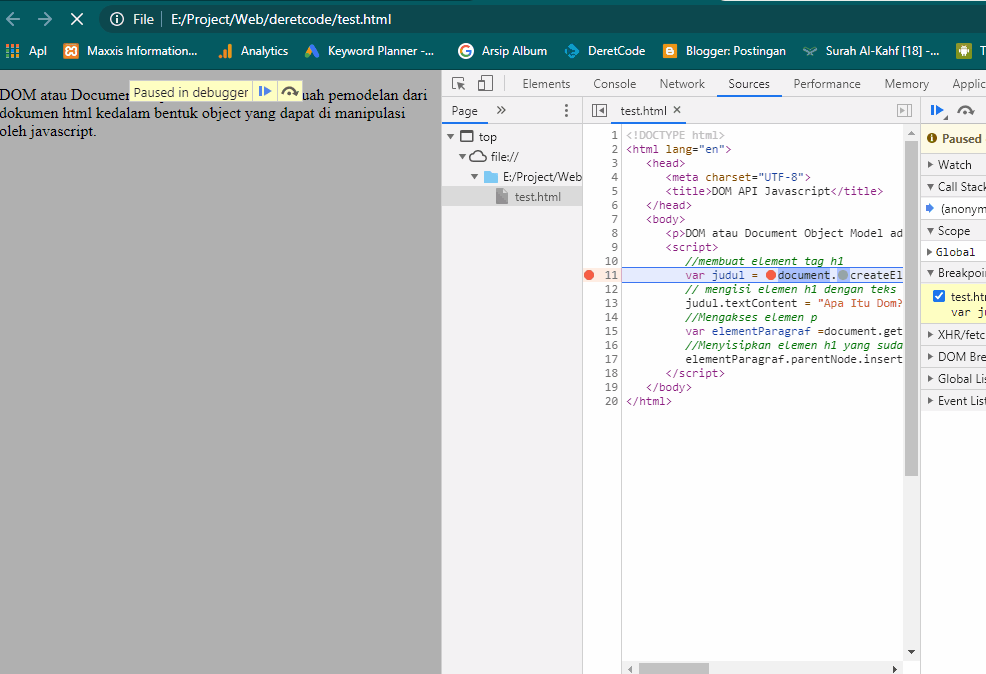This screenshot has width=986, height=674.
Task: Uncheck the test.html breakpoint checkbox
Action: 939,296
